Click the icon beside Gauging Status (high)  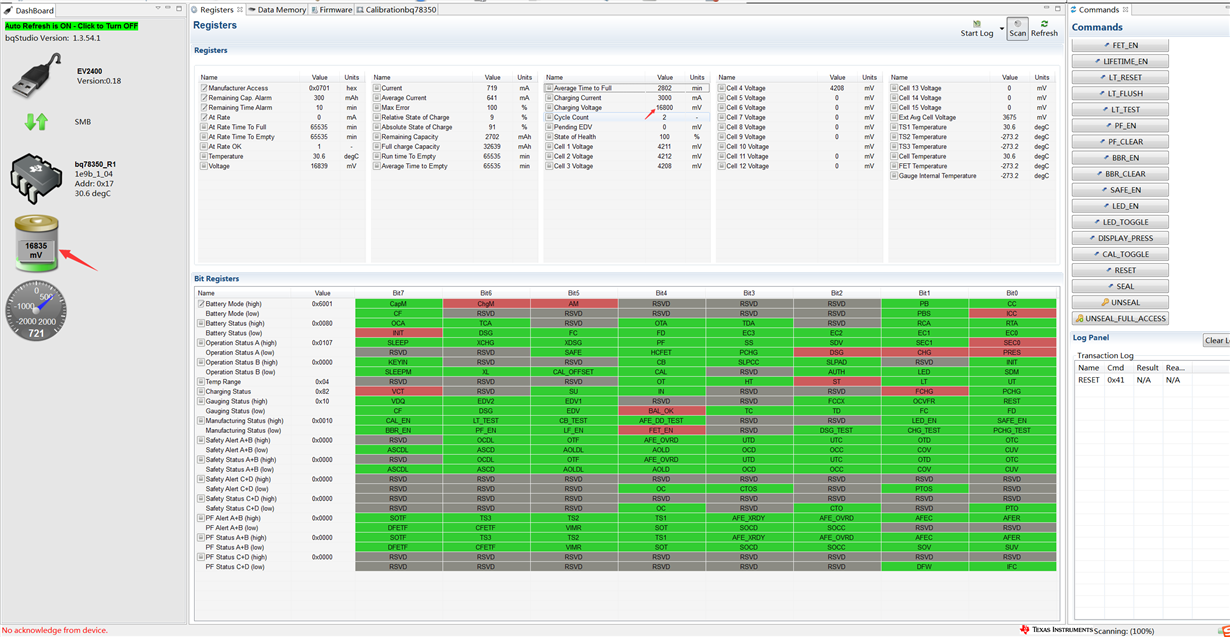pyautogui.click(x=201, y=401)
